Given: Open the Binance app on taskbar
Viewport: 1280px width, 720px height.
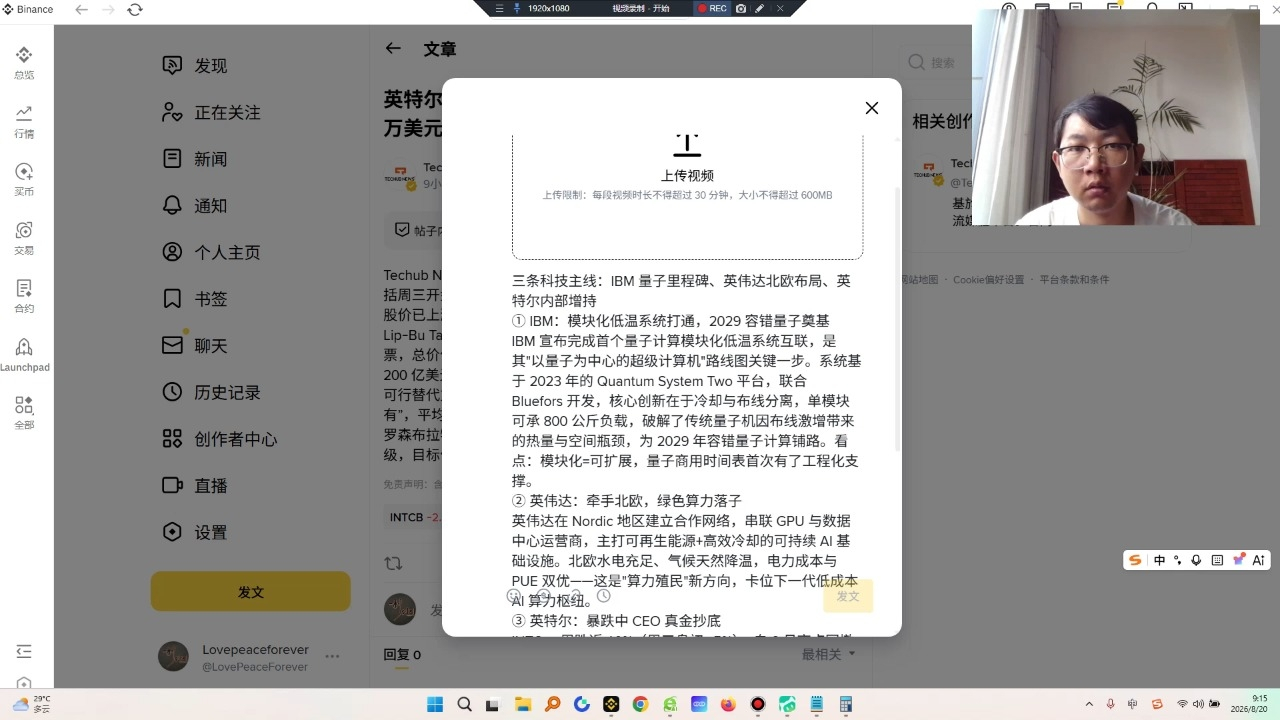Looking at the screenshot, I should [611, 704].
